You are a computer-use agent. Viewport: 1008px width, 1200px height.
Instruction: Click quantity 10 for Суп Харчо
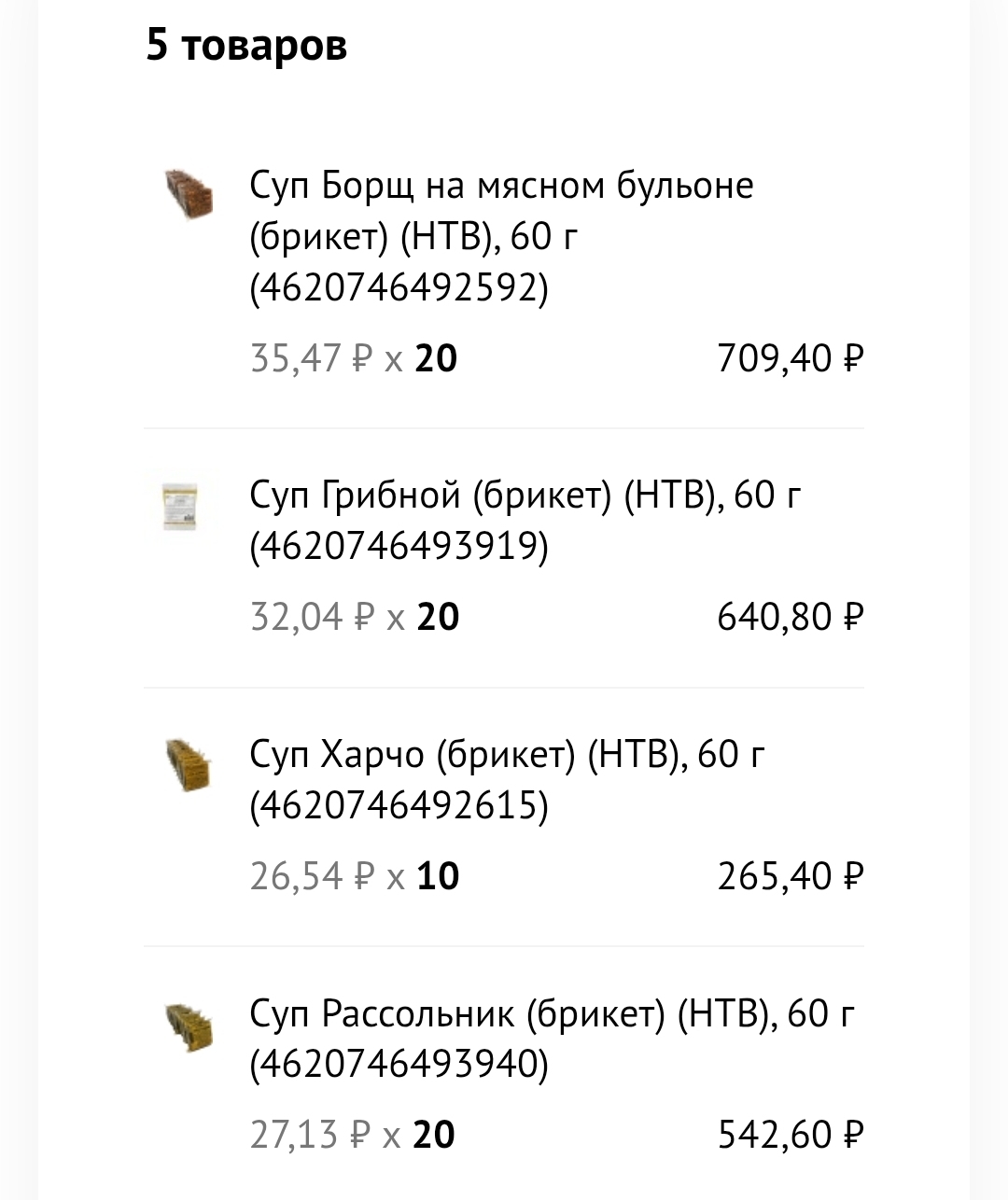[438, 876]
